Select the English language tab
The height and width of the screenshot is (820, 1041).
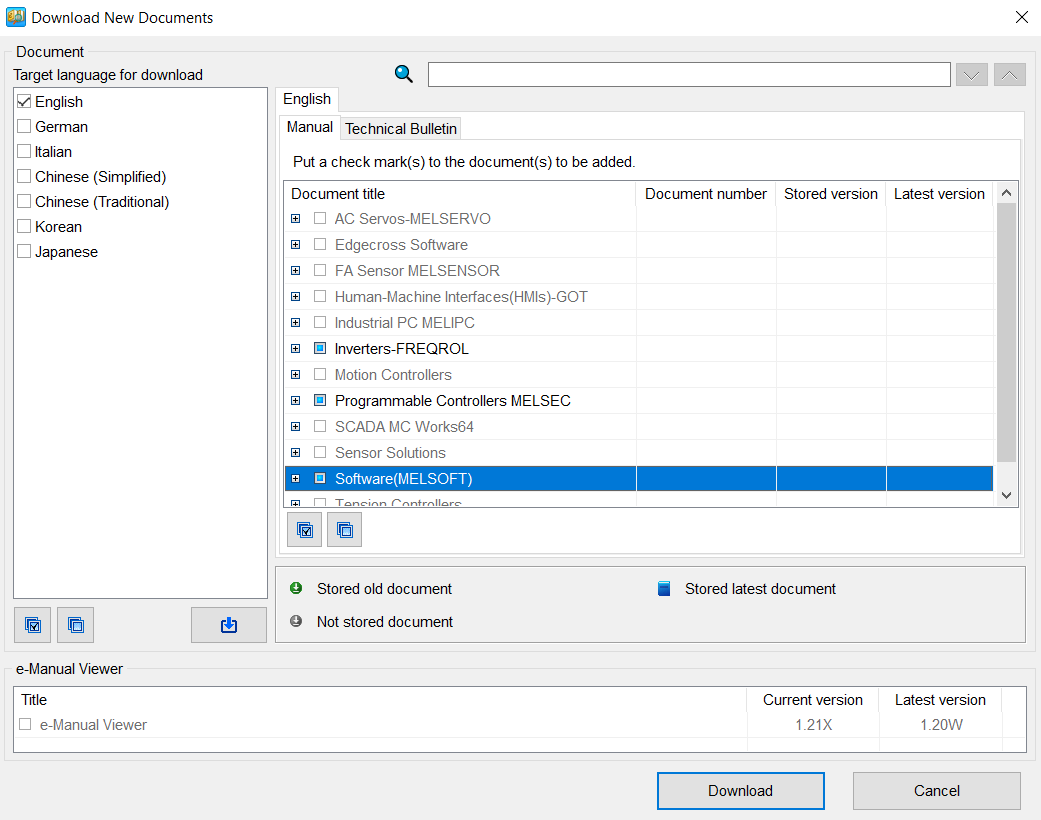307,99
